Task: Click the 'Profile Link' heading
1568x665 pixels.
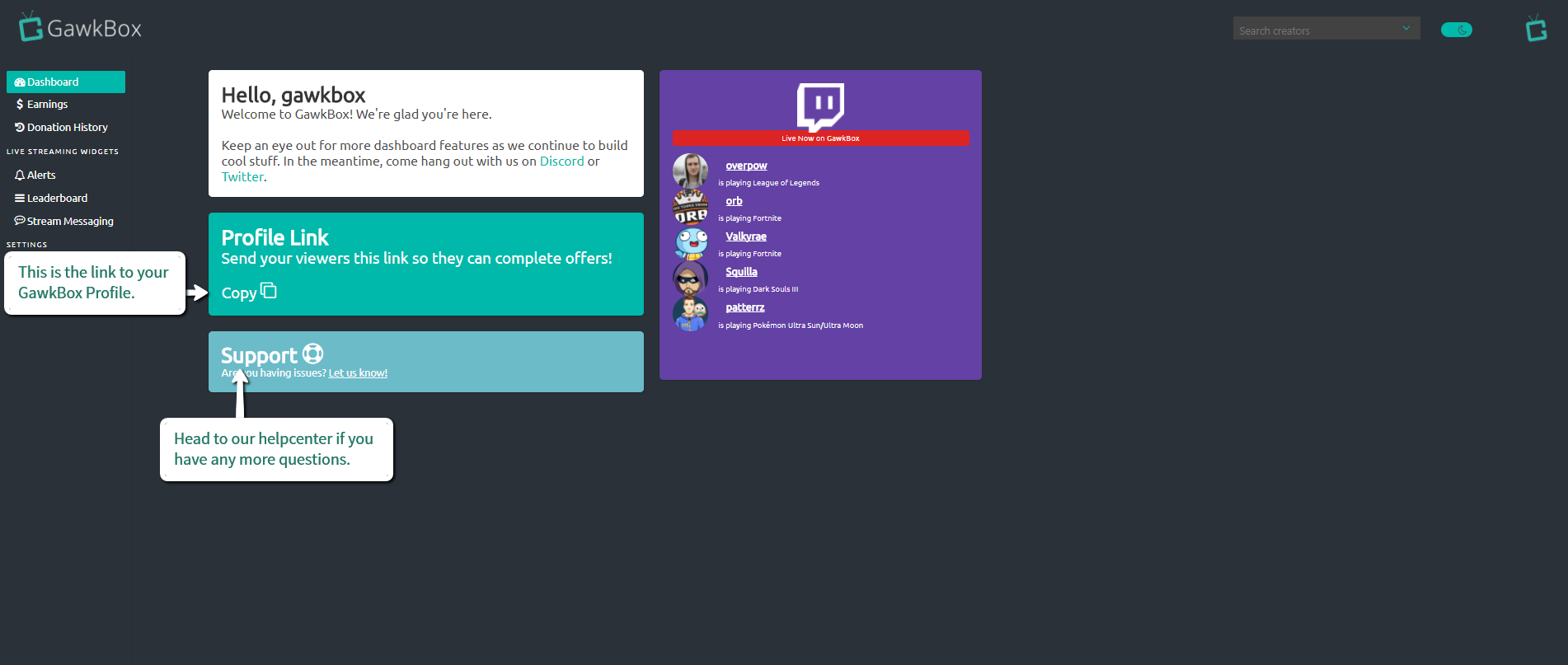Action: [x=275, y=237]
